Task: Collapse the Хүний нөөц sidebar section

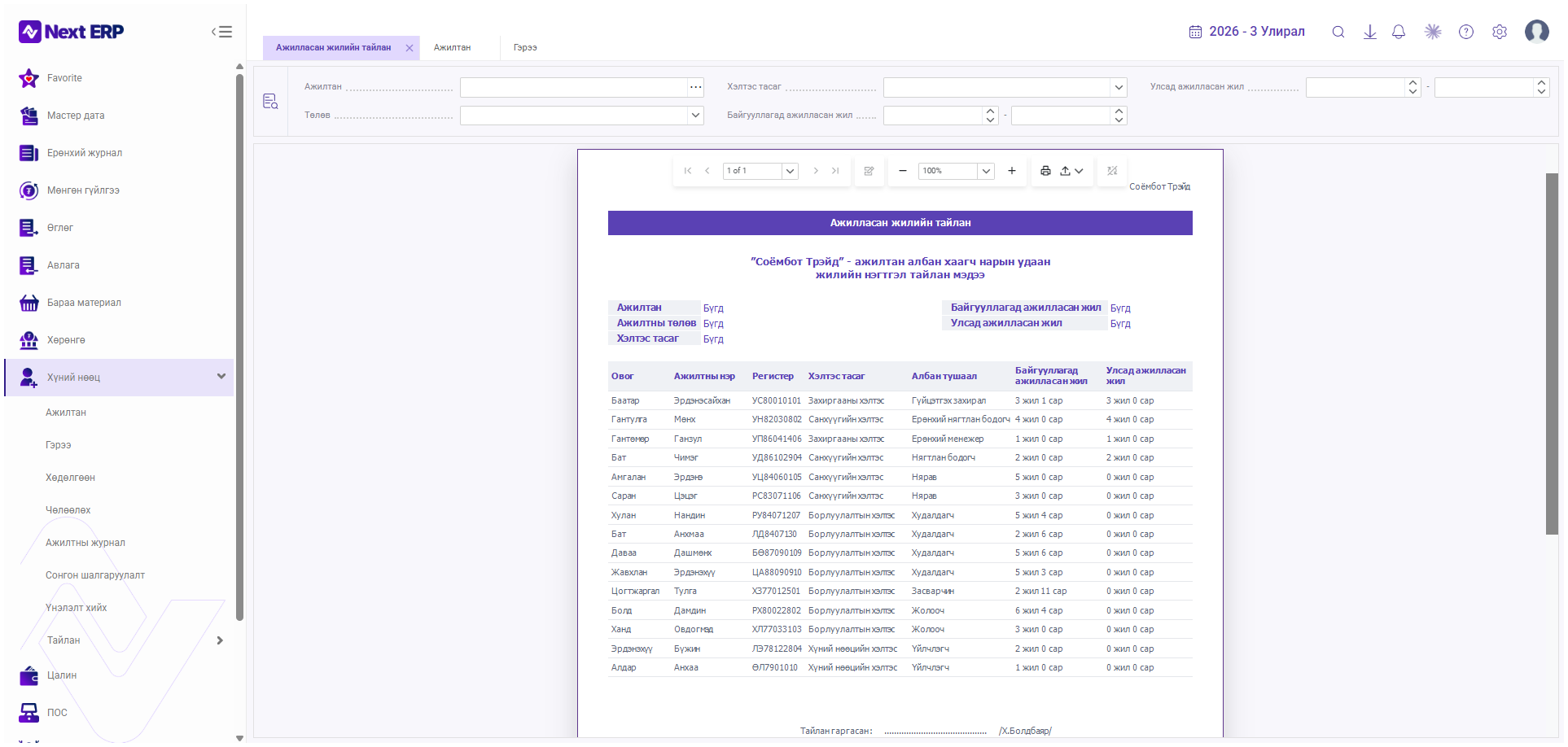Action: point(221,377)
